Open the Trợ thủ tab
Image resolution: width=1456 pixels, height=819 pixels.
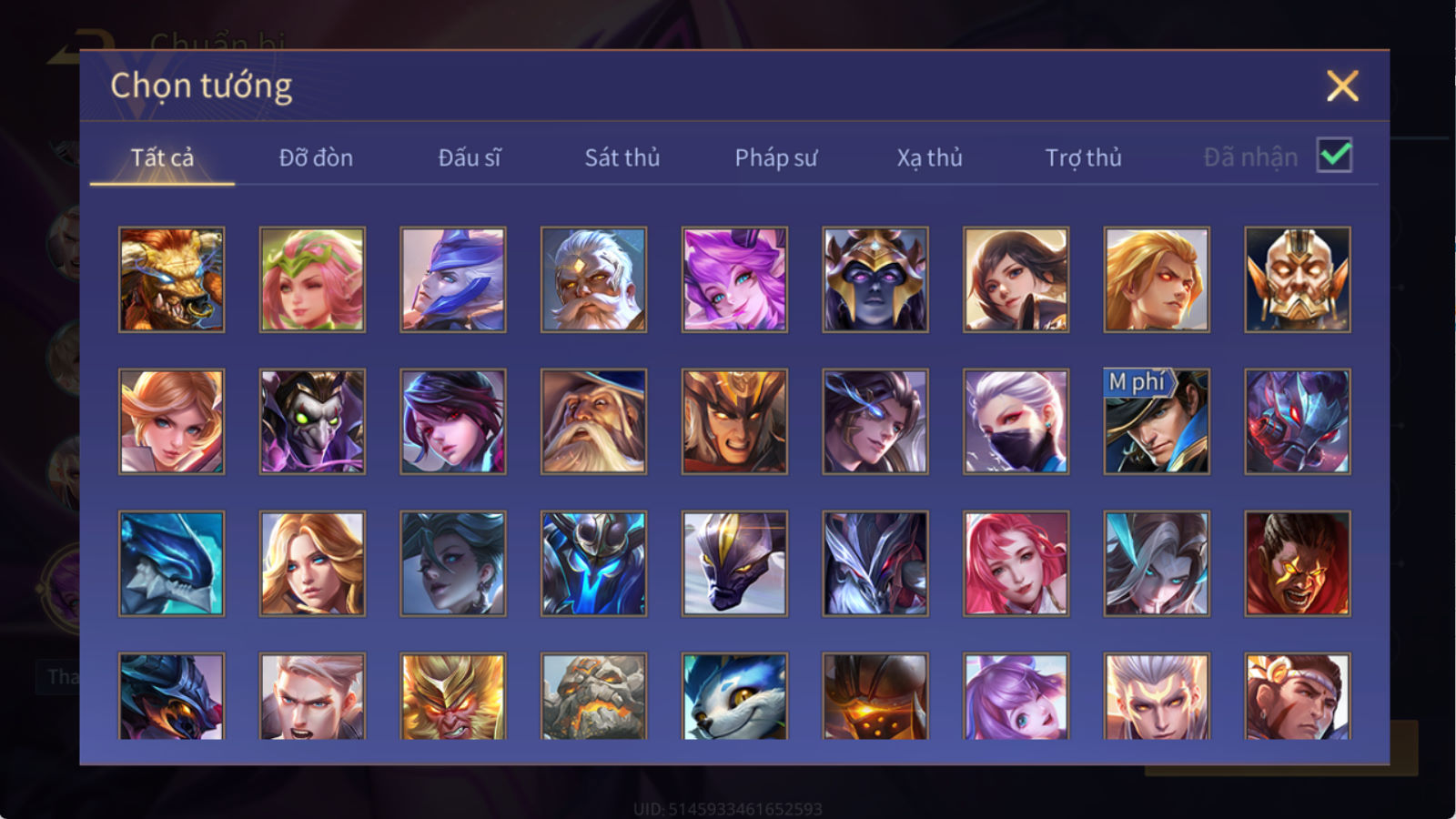(x=1083, y=157)
